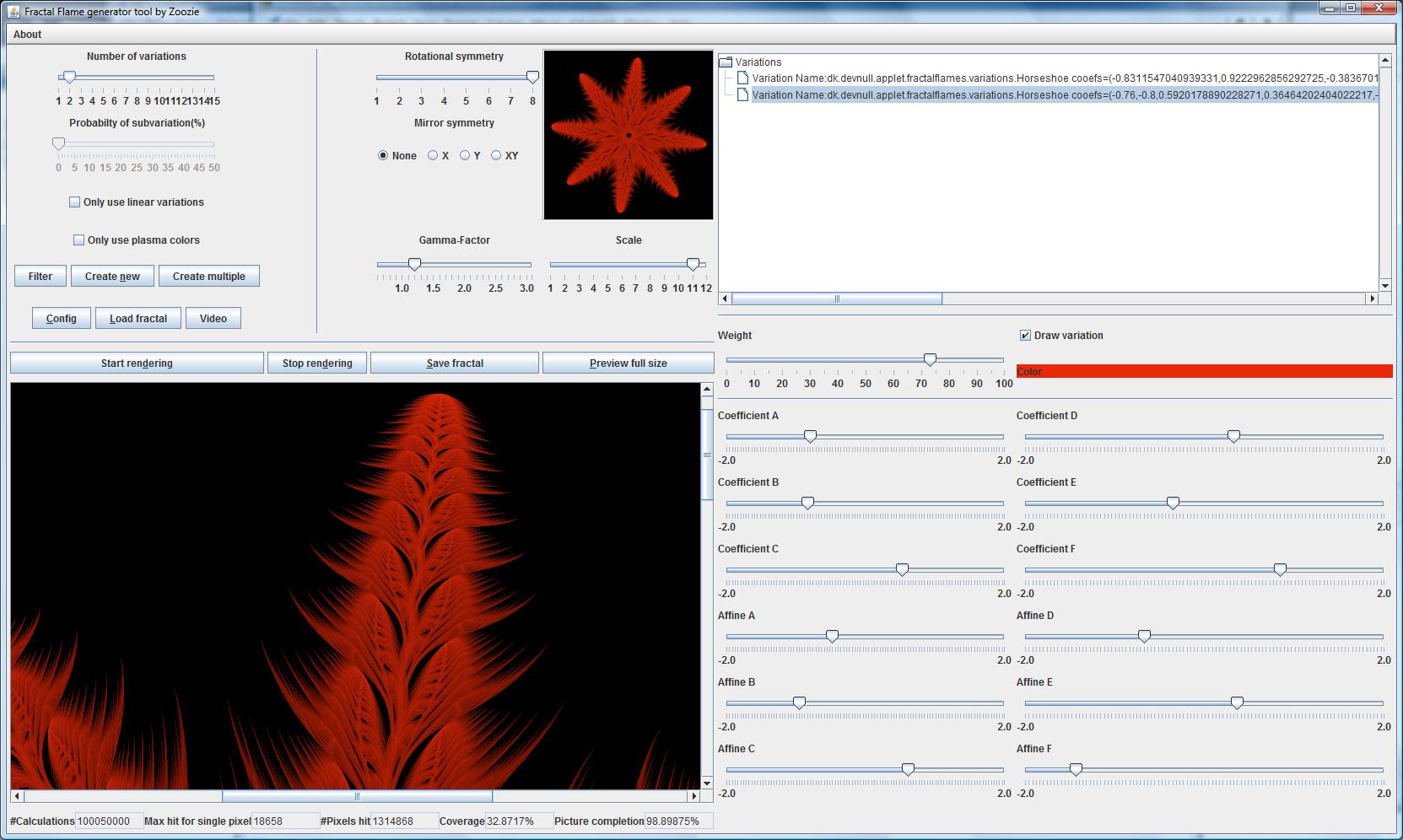This screenshot has width=1403, height=840.
Task: Click the Variations folder icon in tree
Action: point(726,62)
